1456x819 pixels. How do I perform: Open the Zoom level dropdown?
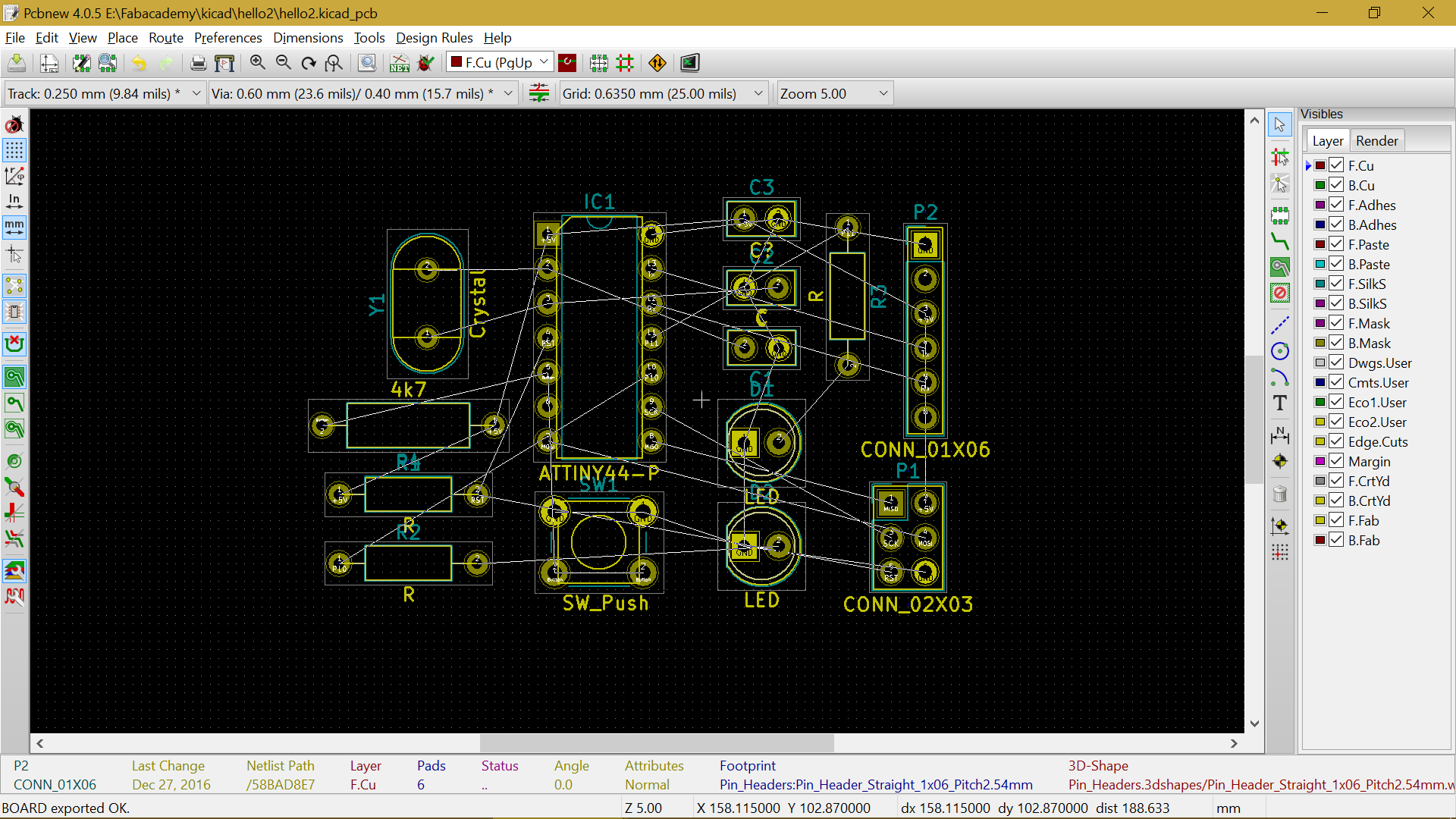click(834, 93)
